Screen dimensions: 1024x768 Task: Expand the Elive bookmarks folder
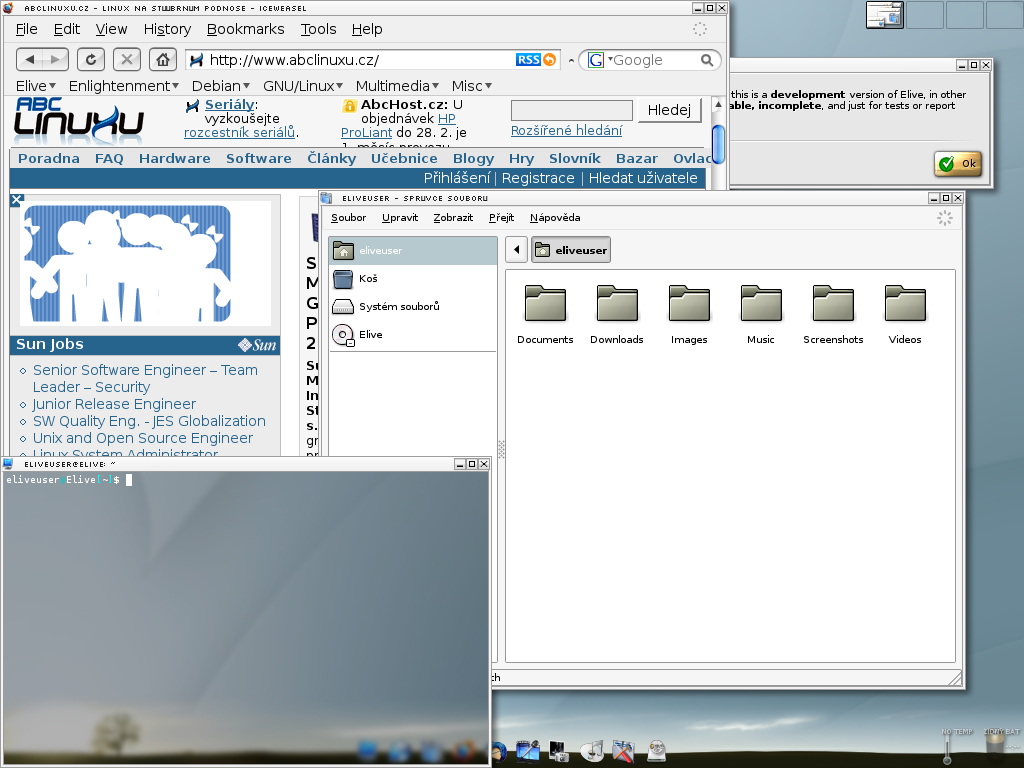[x=36, y=86]
